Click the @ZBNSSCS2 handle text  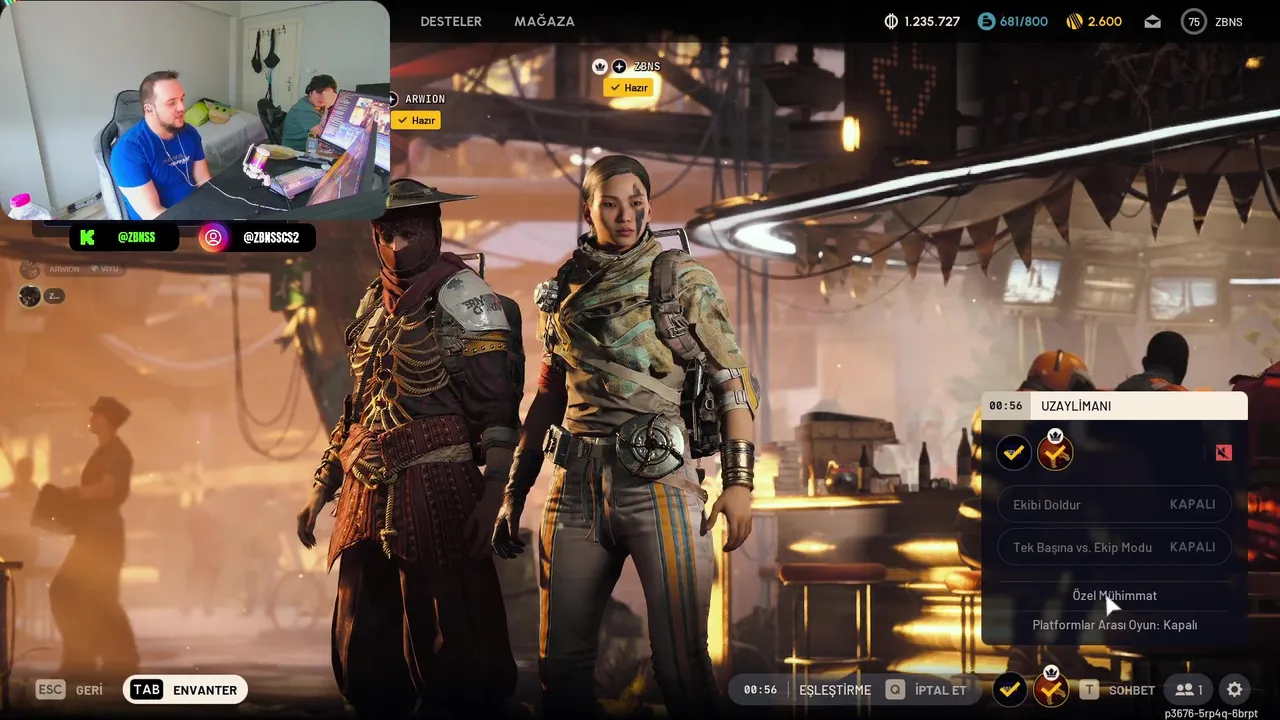[271, 237]
